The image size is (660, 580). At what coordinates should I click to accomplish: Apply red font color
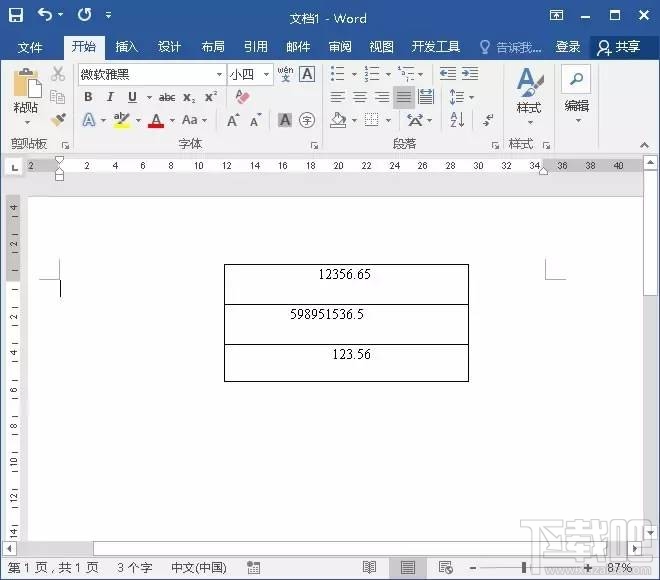tap(156, 121)
